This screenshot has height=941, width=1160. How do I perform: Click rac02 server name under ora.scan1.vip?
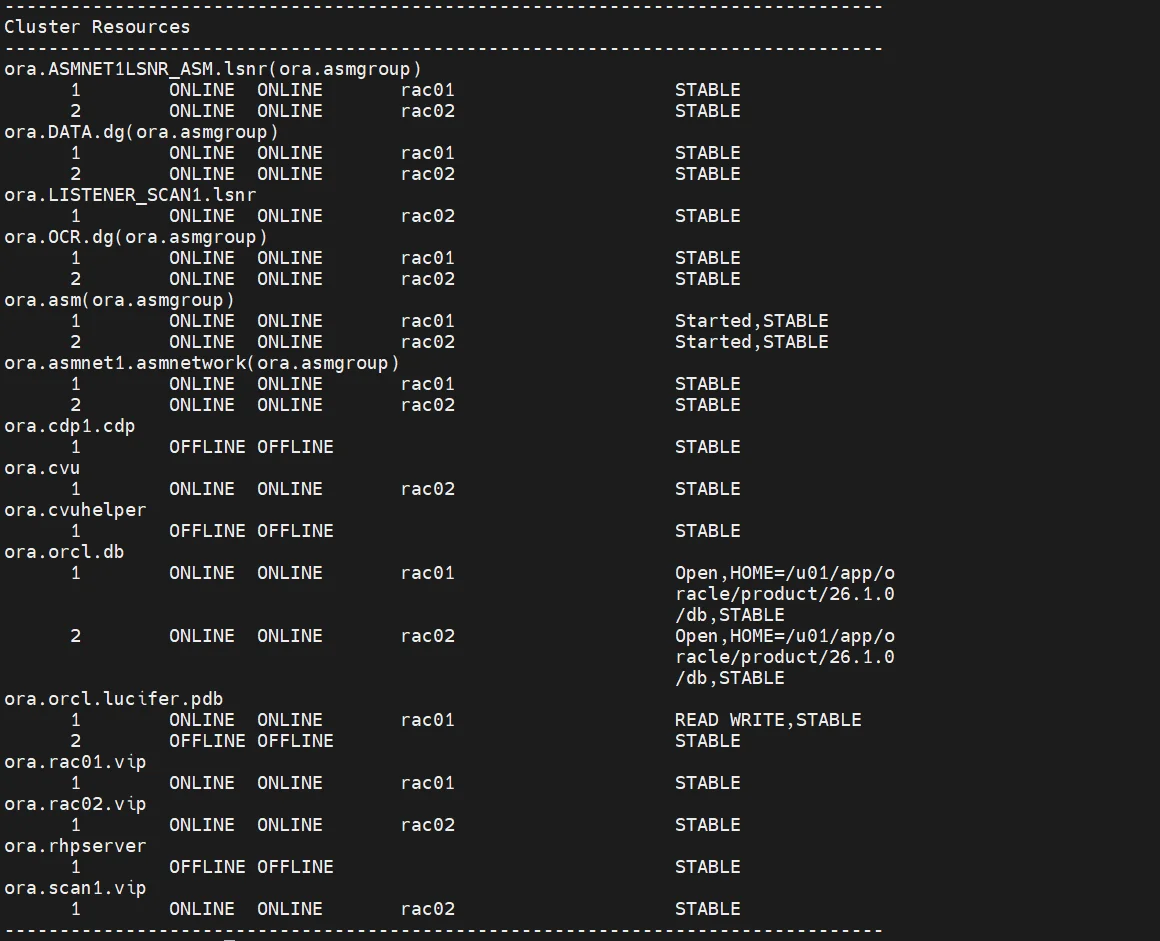[427, 909]
